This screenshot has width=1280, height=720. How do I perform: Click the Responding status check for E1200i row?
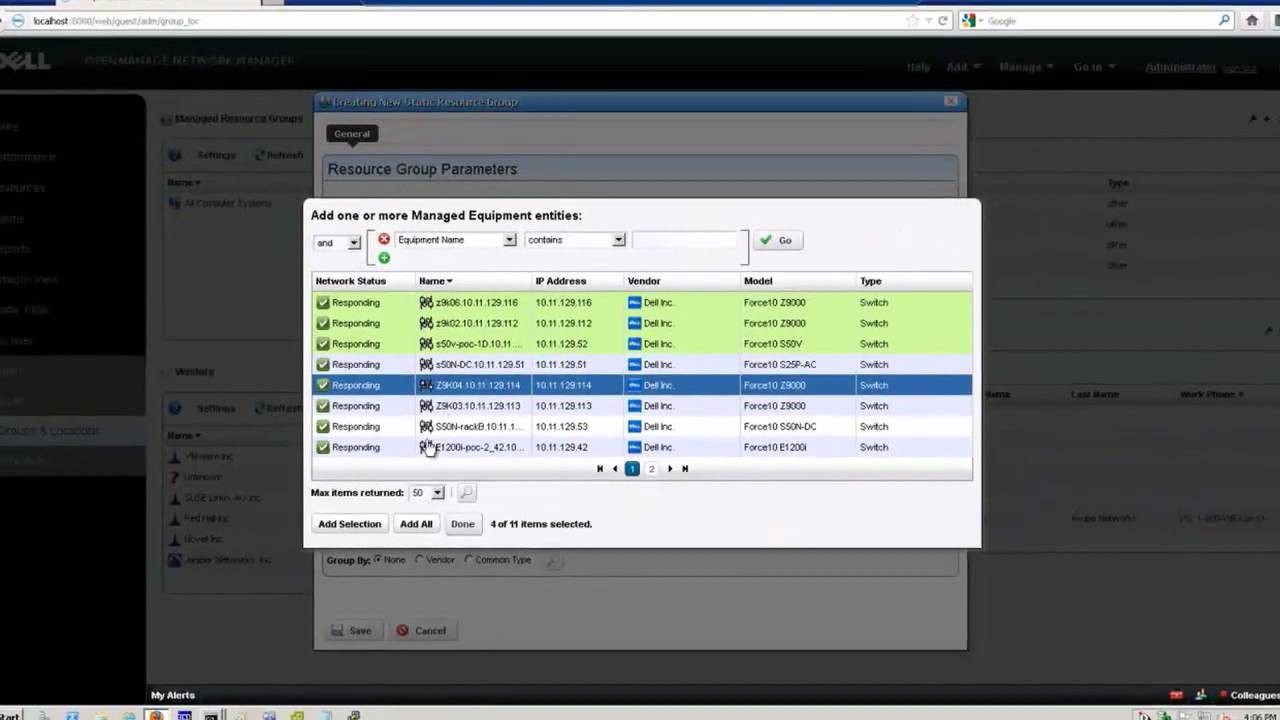tap(323, 448)
